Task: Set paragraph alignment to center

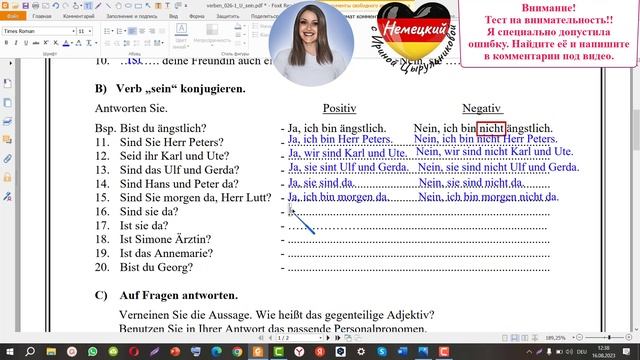Action: coord(142,31)
